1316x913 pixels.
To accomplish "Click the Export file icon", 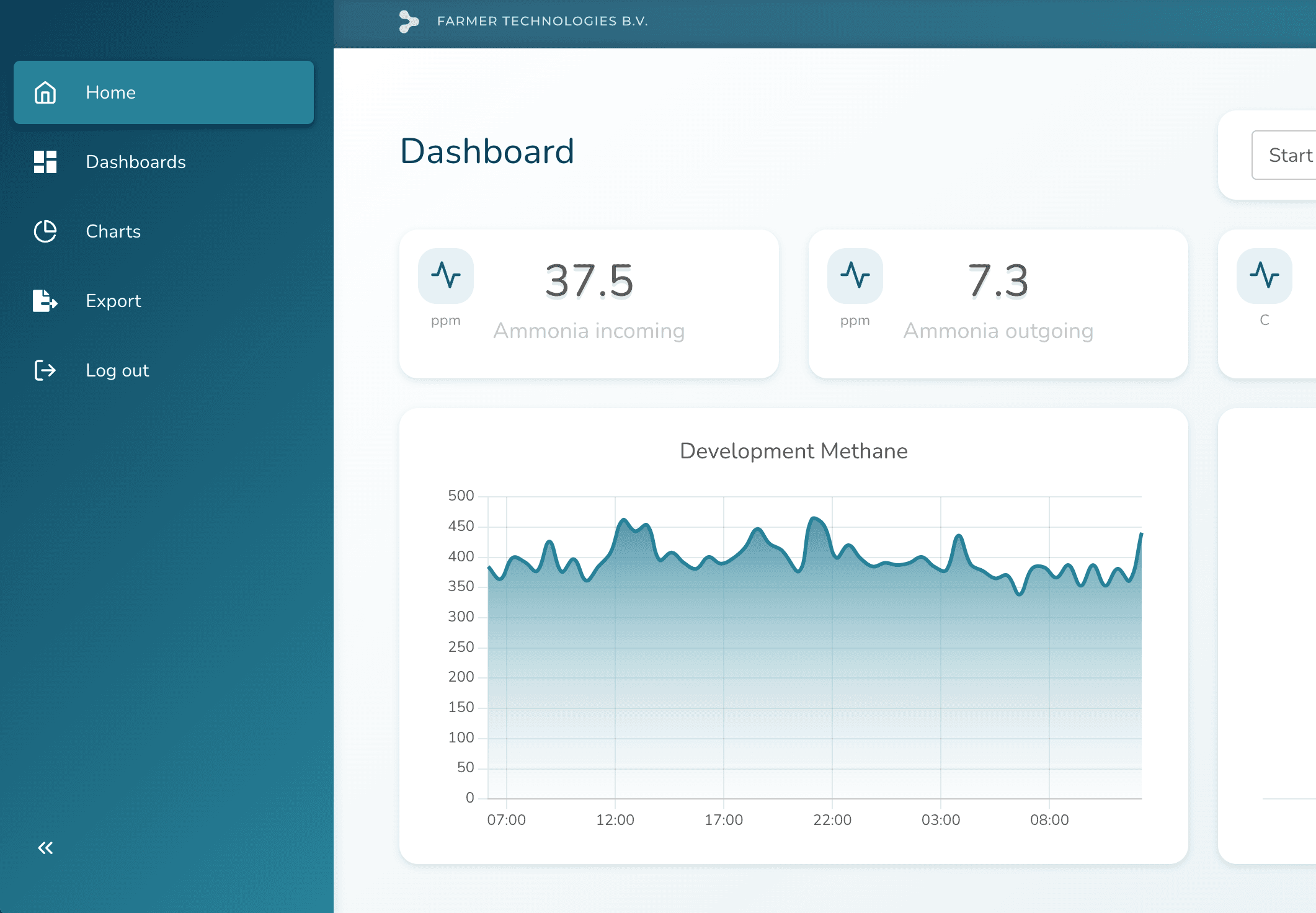I will coord(45,301).
